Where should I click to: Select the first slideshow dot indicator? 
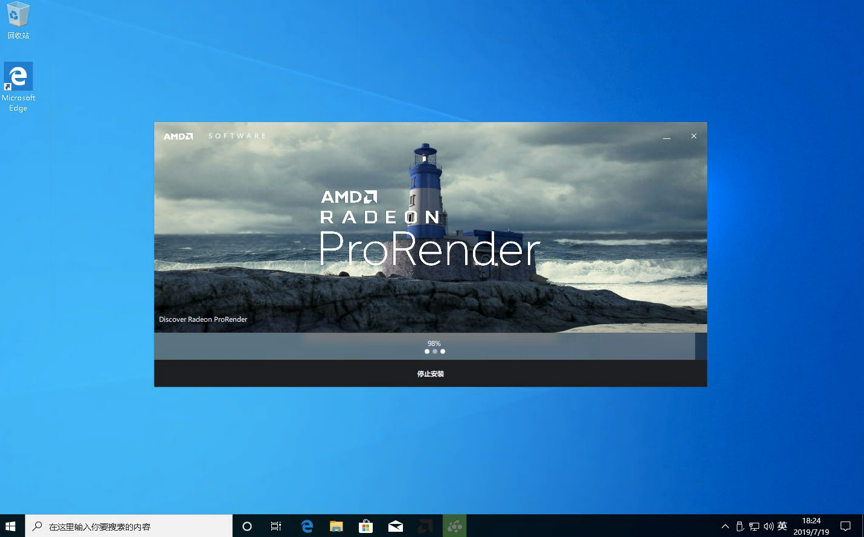427,351
